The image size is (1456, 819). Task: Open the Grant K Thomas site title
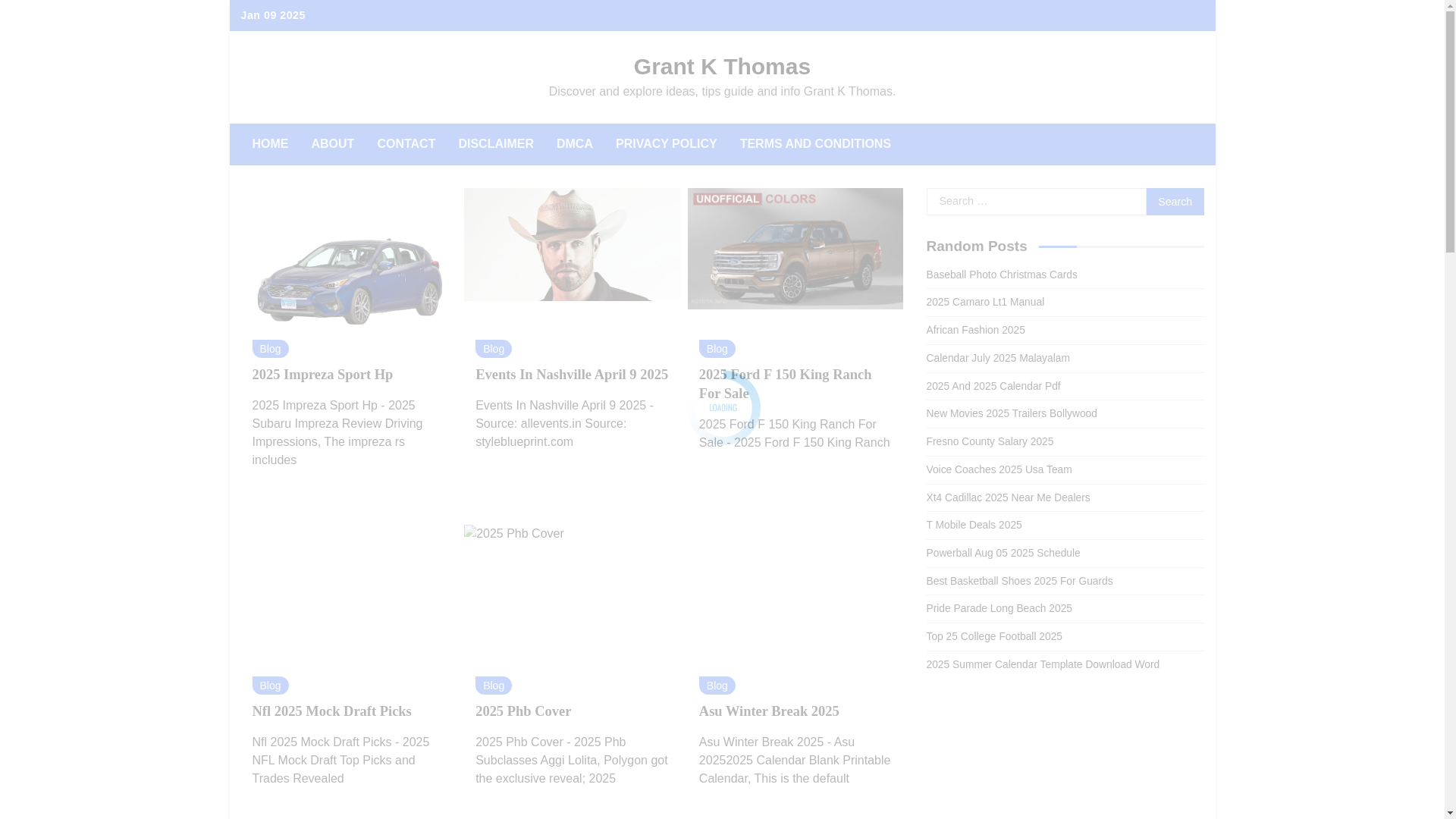tap(722, 67)
